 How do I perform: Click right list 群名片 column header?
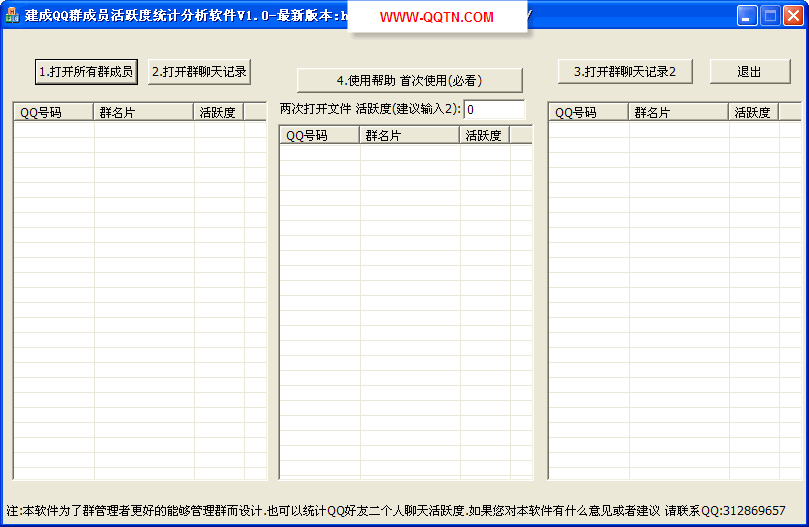(678, 112)
